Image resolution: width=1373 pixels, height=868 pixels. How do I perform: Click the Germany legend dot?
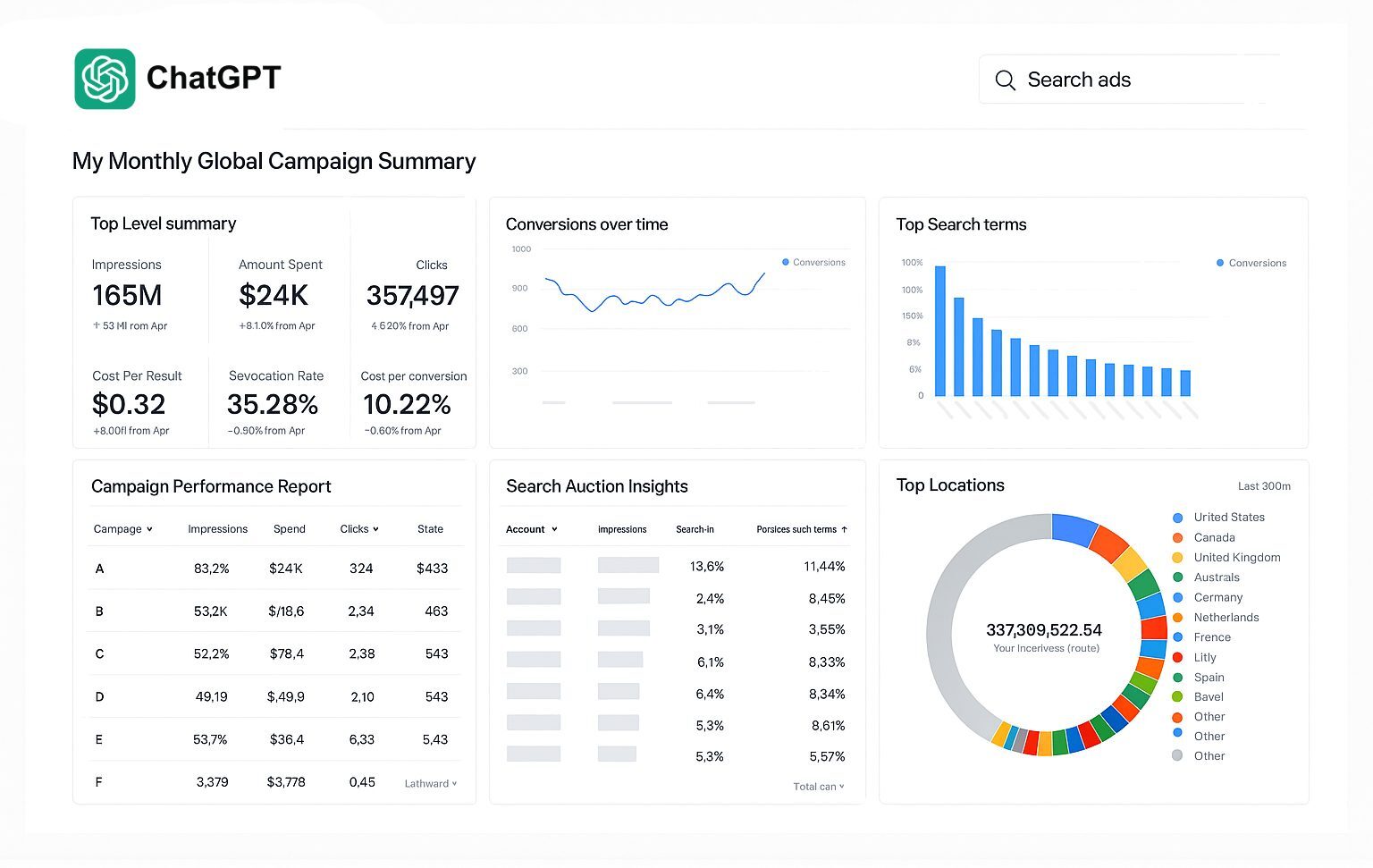[x=1177, y=597]
